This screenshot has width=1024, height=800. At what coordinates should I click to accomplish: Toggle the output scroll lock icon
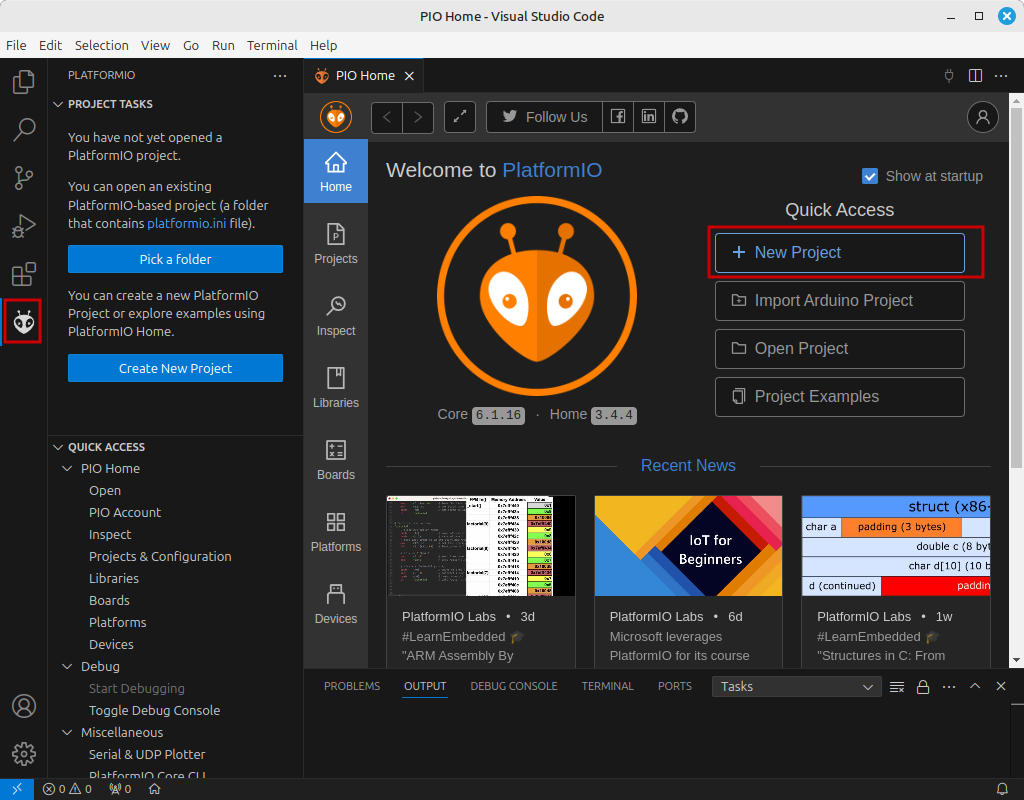coord(923,686)
